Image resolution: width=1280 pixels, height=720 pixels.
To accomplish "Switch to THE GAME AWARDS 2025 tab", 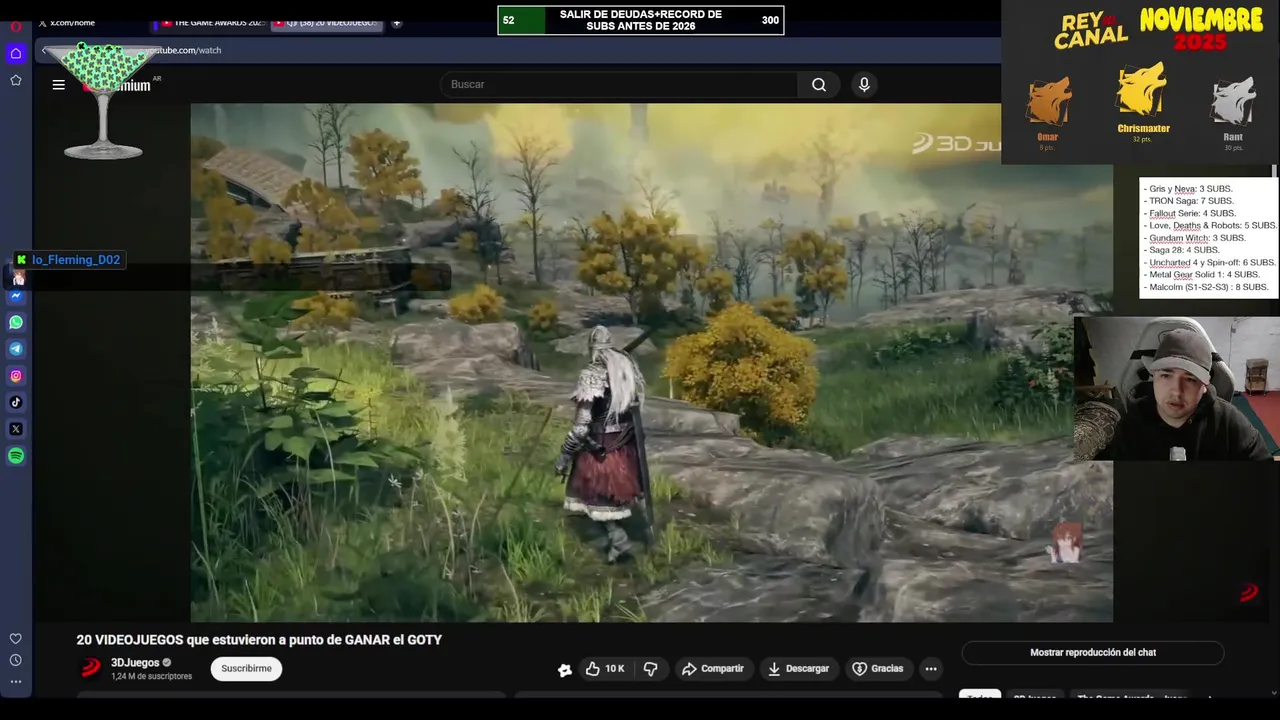I will tap(211, 23).
